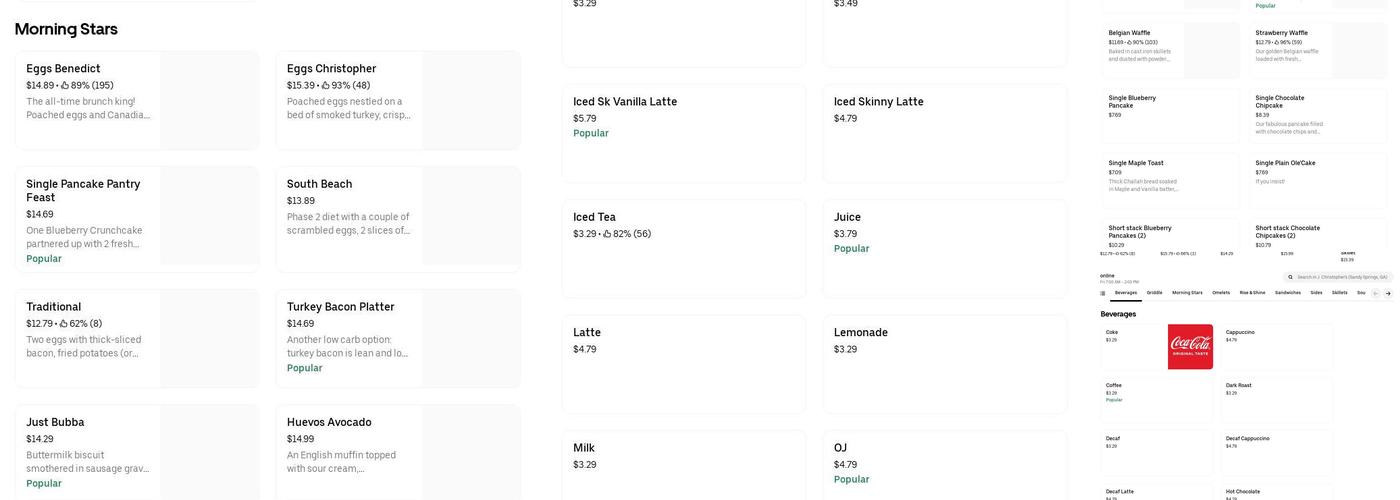Click the search magnifier icon
The height and width of the screenshot is (500, 1400).
(x=1291, y=277)
